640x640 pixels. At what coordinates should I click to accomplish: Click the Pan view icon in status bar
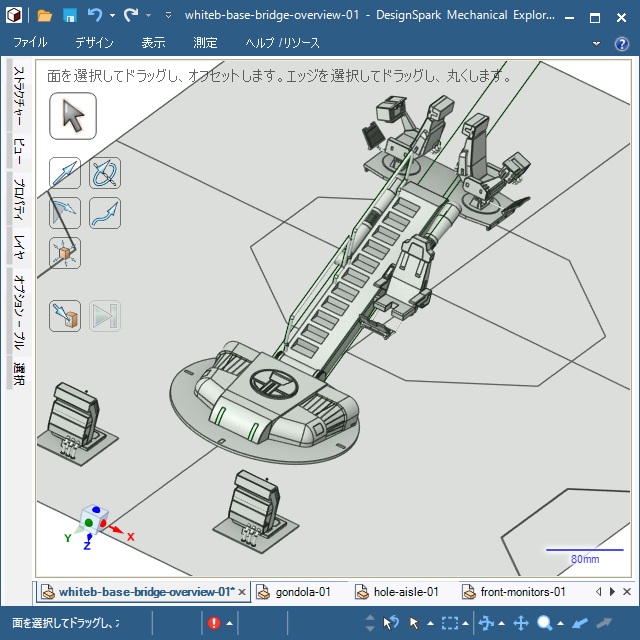(x=521, y=623)
